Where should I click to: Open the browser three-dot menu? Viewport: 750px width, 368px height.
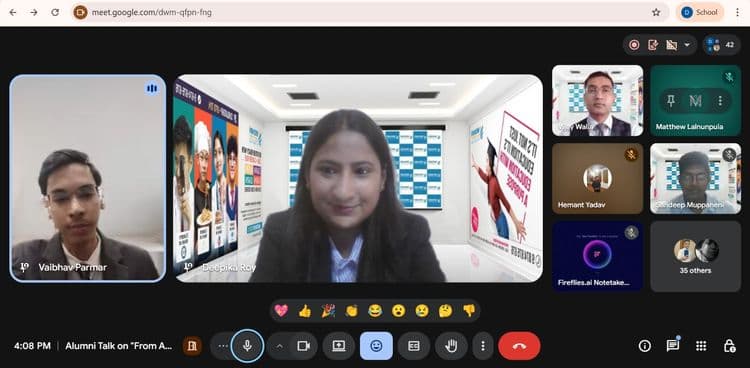click(737, 12)
